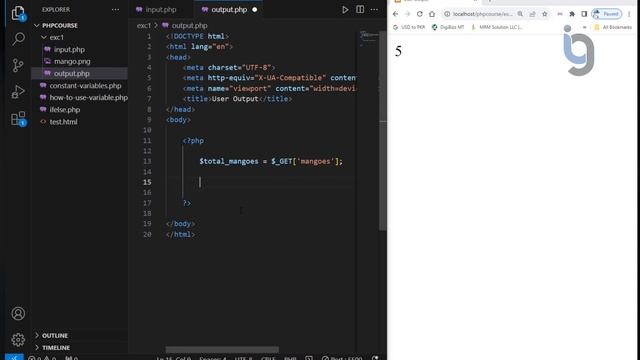Reload the browser page
The image size is (640, 360).
(420, 14)
